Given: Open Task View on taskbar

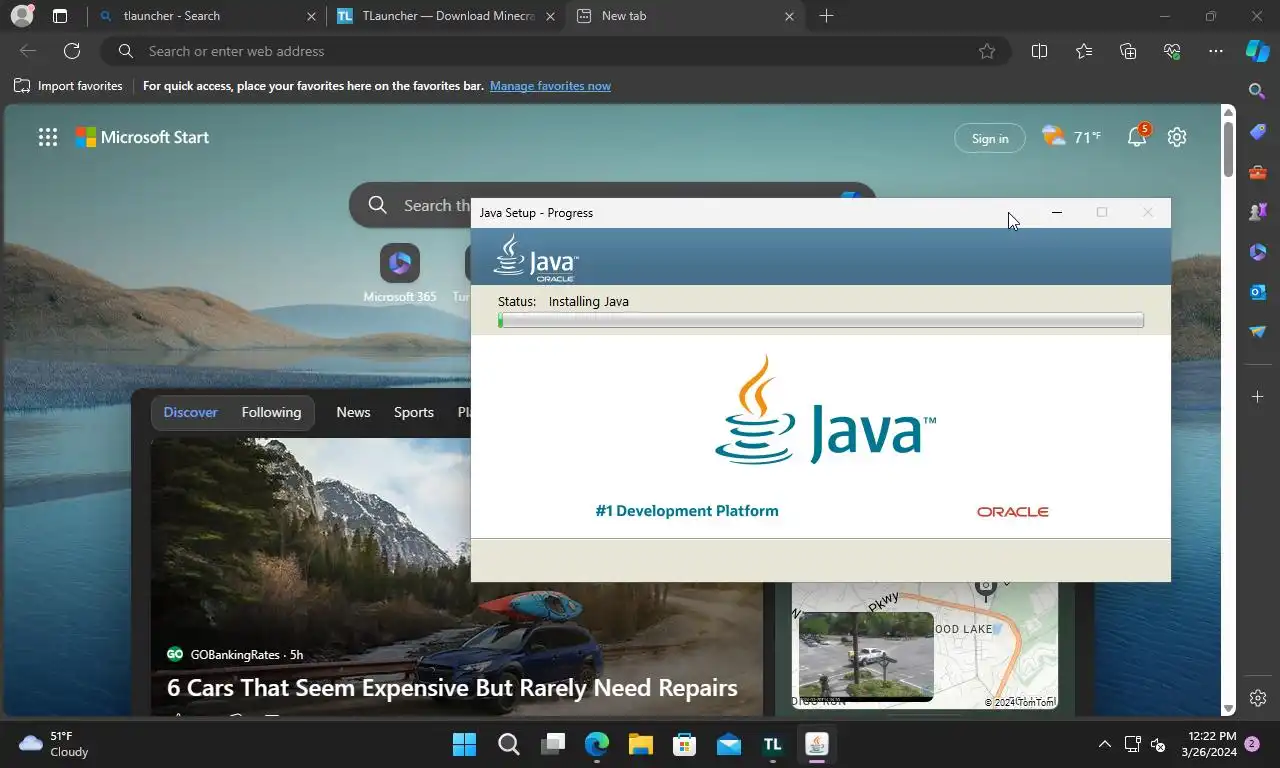Looking at the screenshot, I should (x=553, y=745).
